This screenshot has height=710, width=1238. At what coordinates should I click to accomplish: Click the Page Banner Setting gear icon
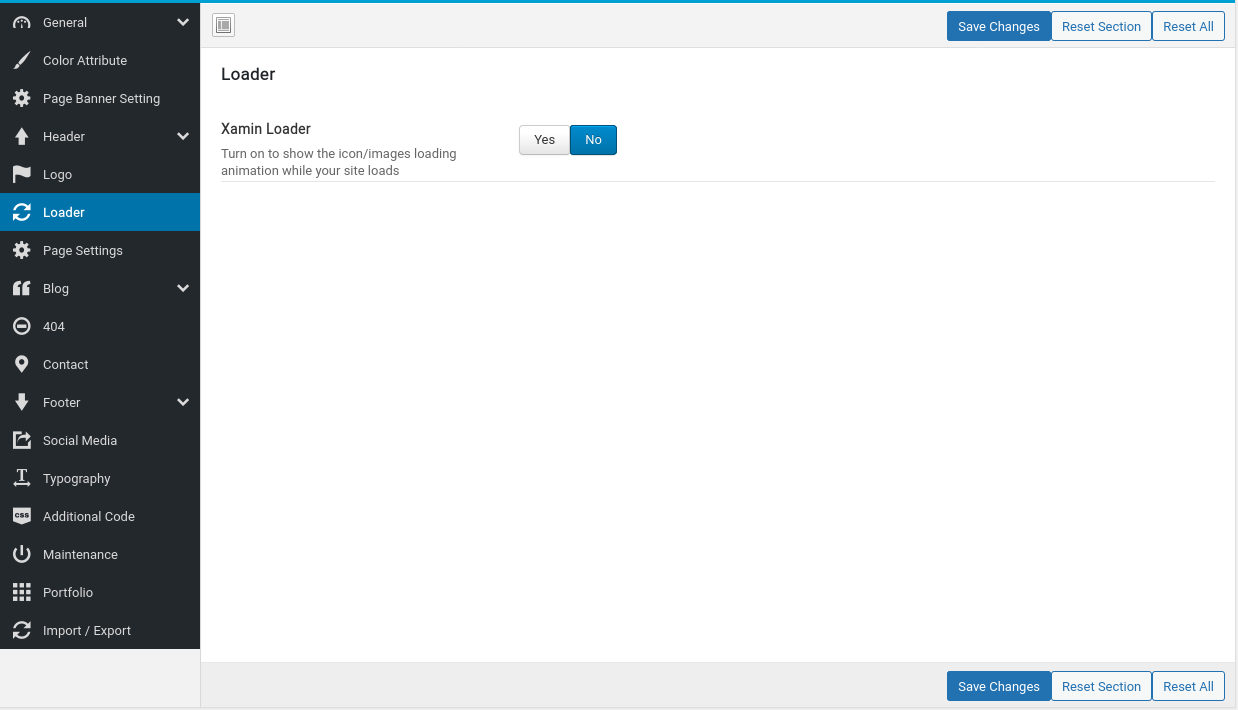(x=21, y=98)
